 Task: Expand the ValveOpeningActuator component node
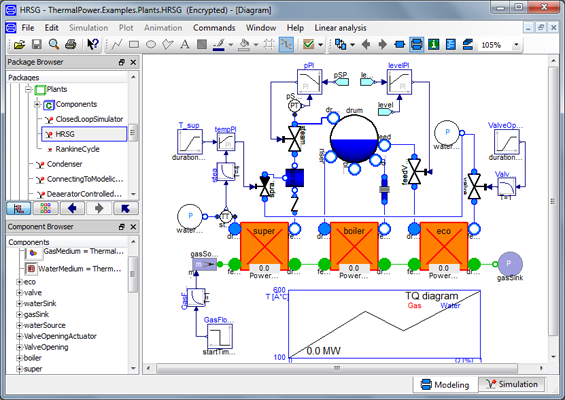pos(19,336)
